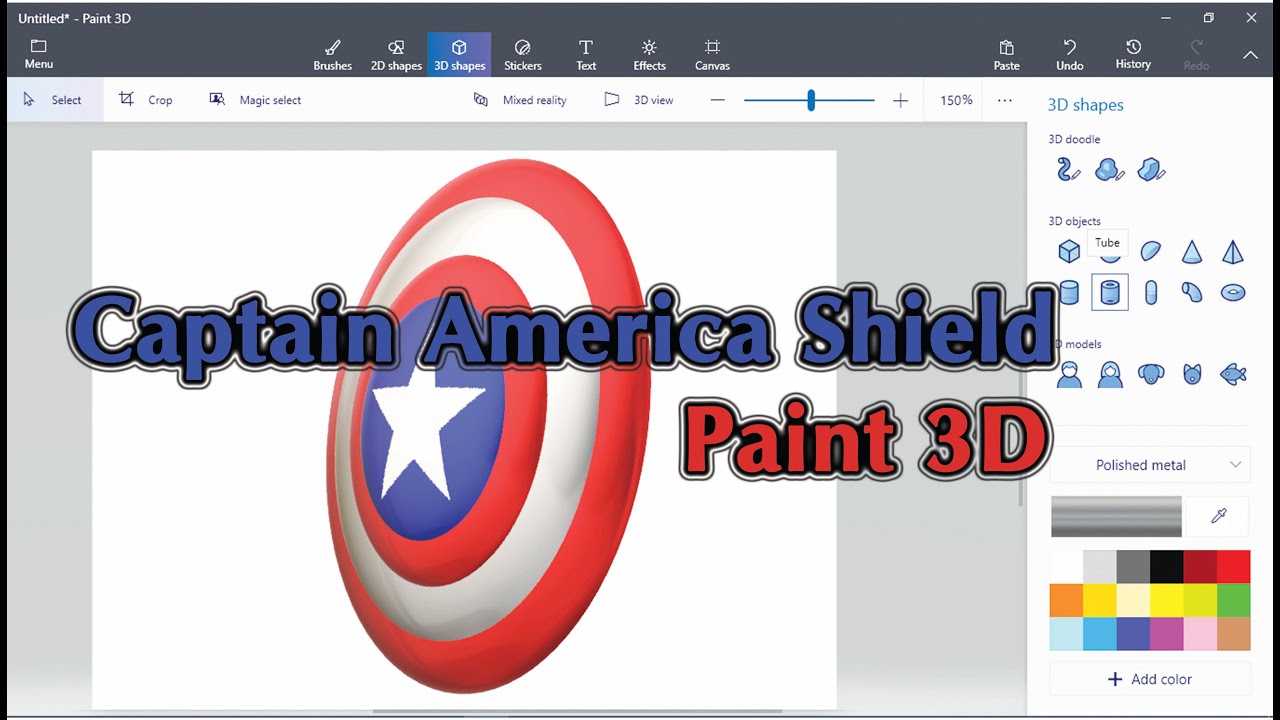Activate the Select tool
This screenshot has width=1280, height=720.
[54, 100]
